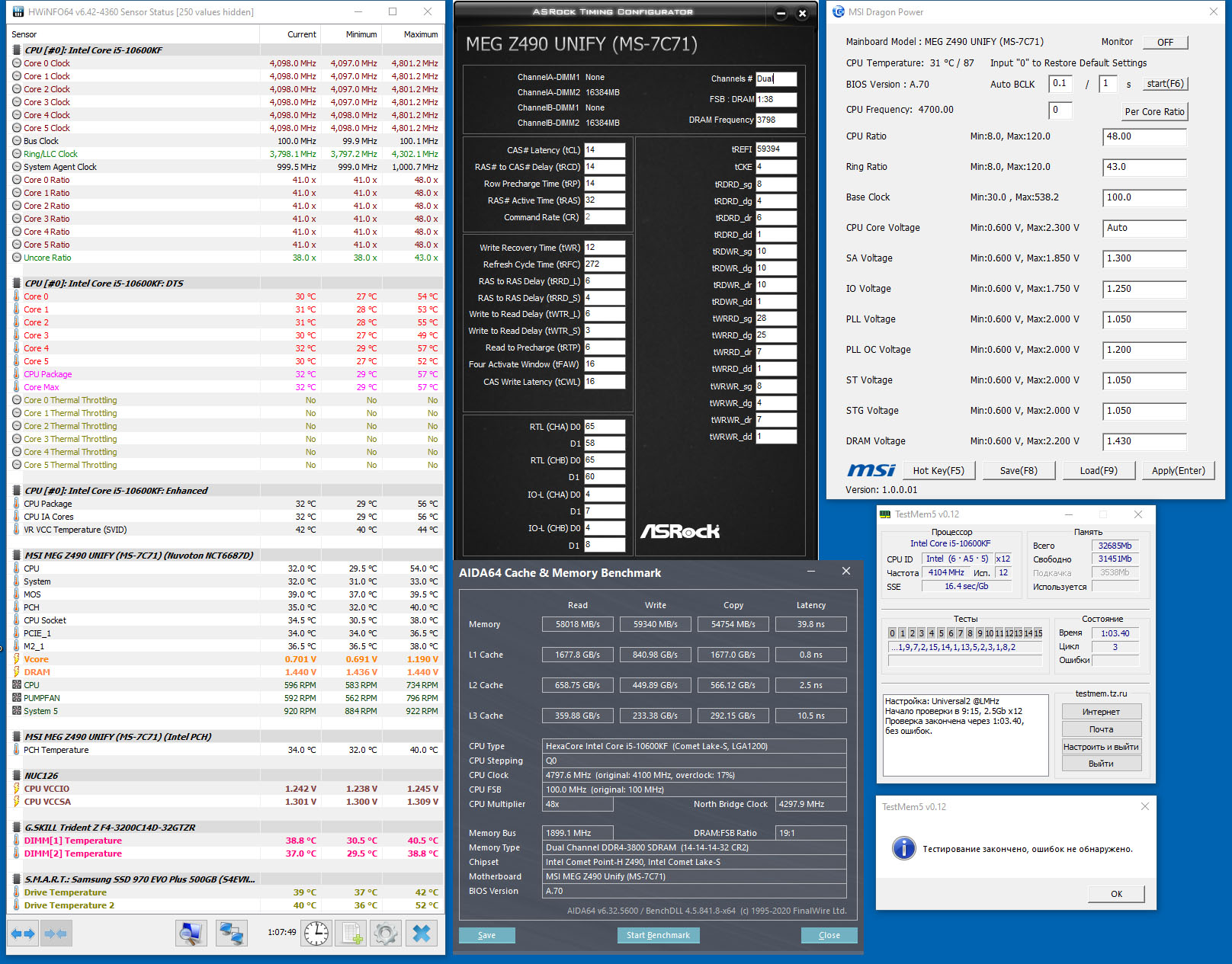
Task: Click Start Benchmark in AIDA64
Action: click(658, 935)
